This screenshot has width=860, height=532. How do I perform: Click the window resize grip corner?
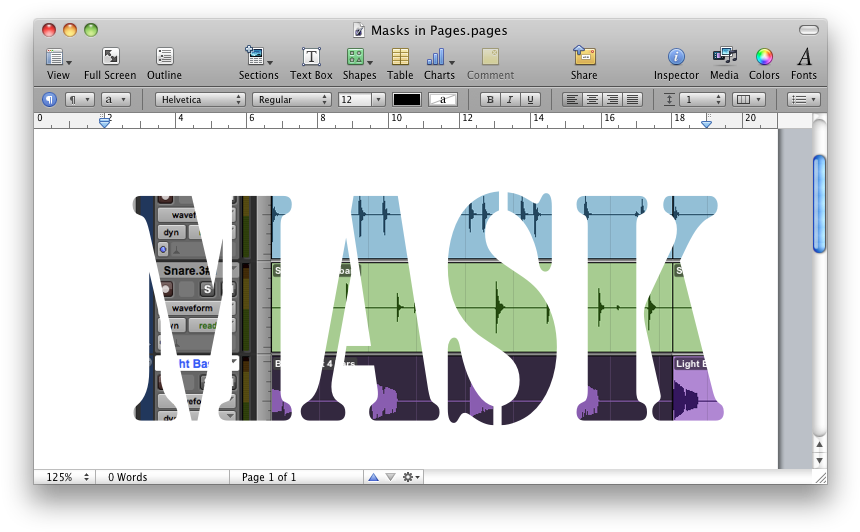coord(821,478)
